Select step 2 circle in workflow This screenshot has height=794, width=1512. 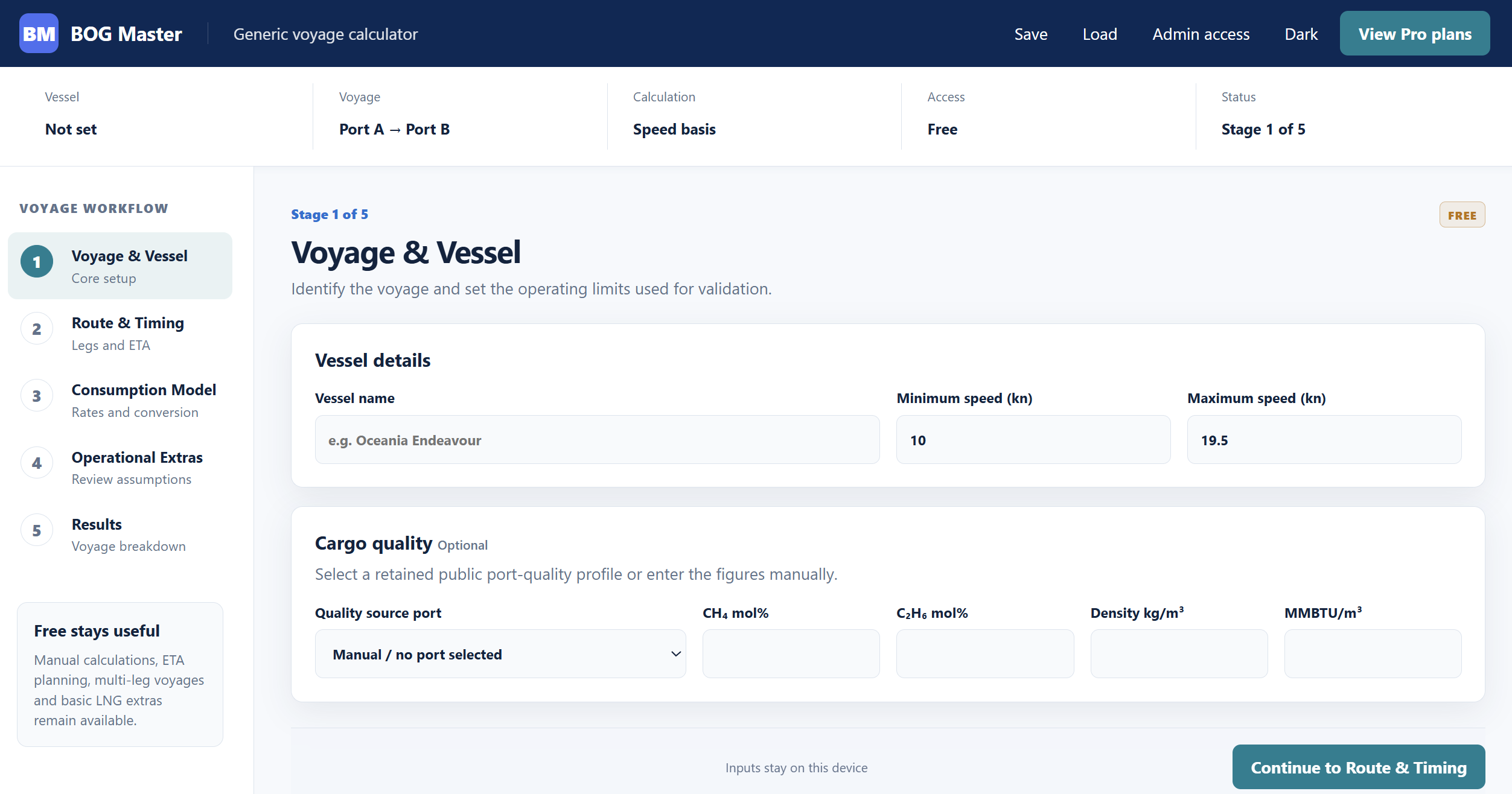[x=37, y=329]
